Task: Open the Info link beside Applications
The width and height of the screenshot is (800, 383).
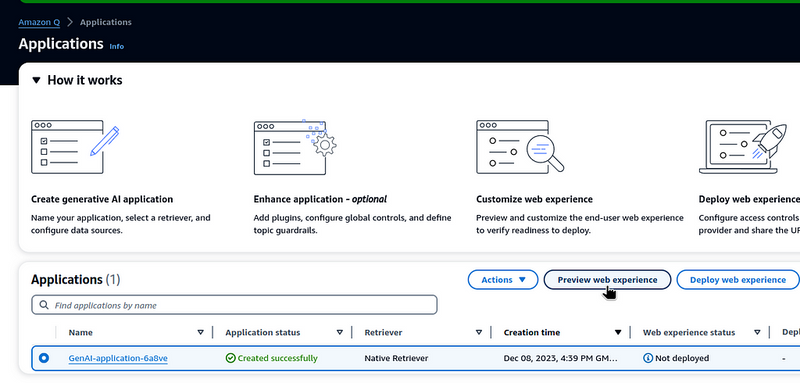Action: coord(116,46)
